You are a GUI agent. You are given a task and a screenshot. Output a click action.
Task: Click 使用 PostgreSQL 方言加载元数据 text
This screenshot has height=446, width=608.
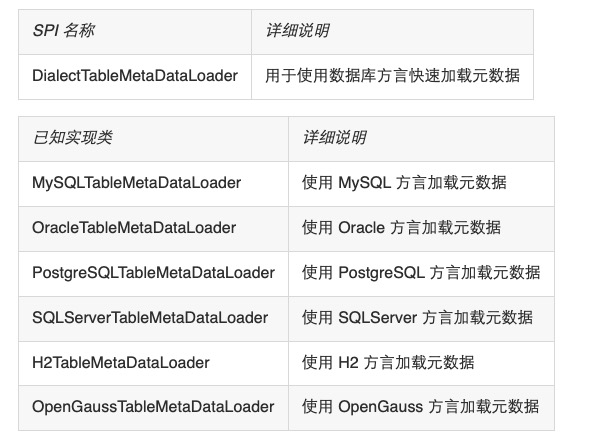point(421,273)
